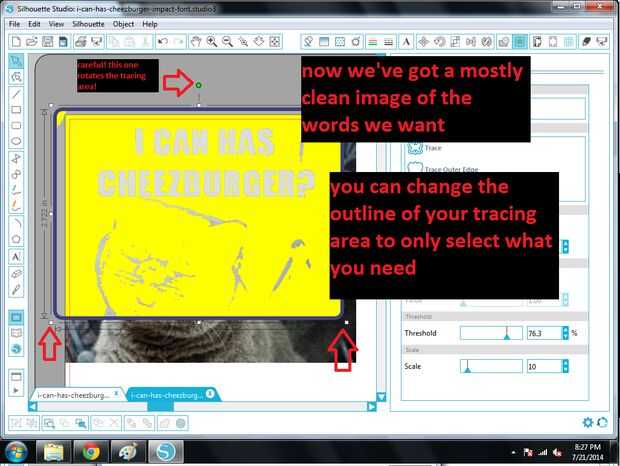Open the Trace window icon in toolbar
The image size is (620, 466).
pos(520,42)
